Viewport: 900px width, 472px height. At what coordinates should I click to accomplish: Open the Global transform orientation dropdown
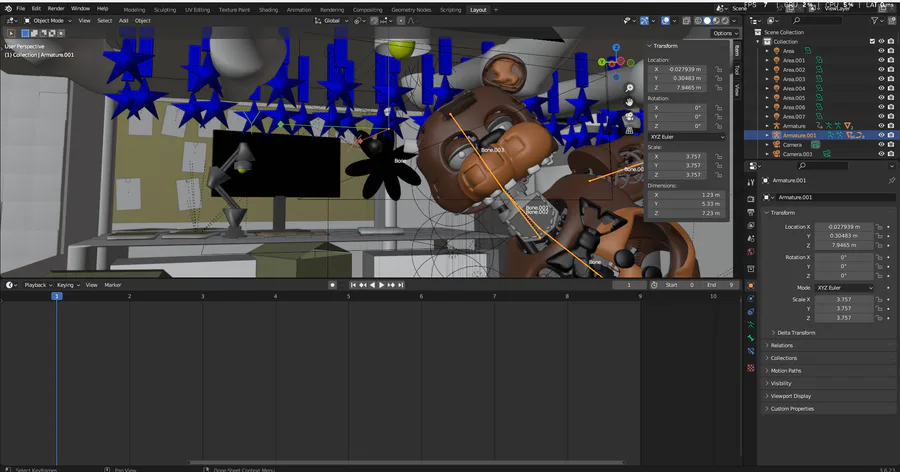tap(332, 21)
